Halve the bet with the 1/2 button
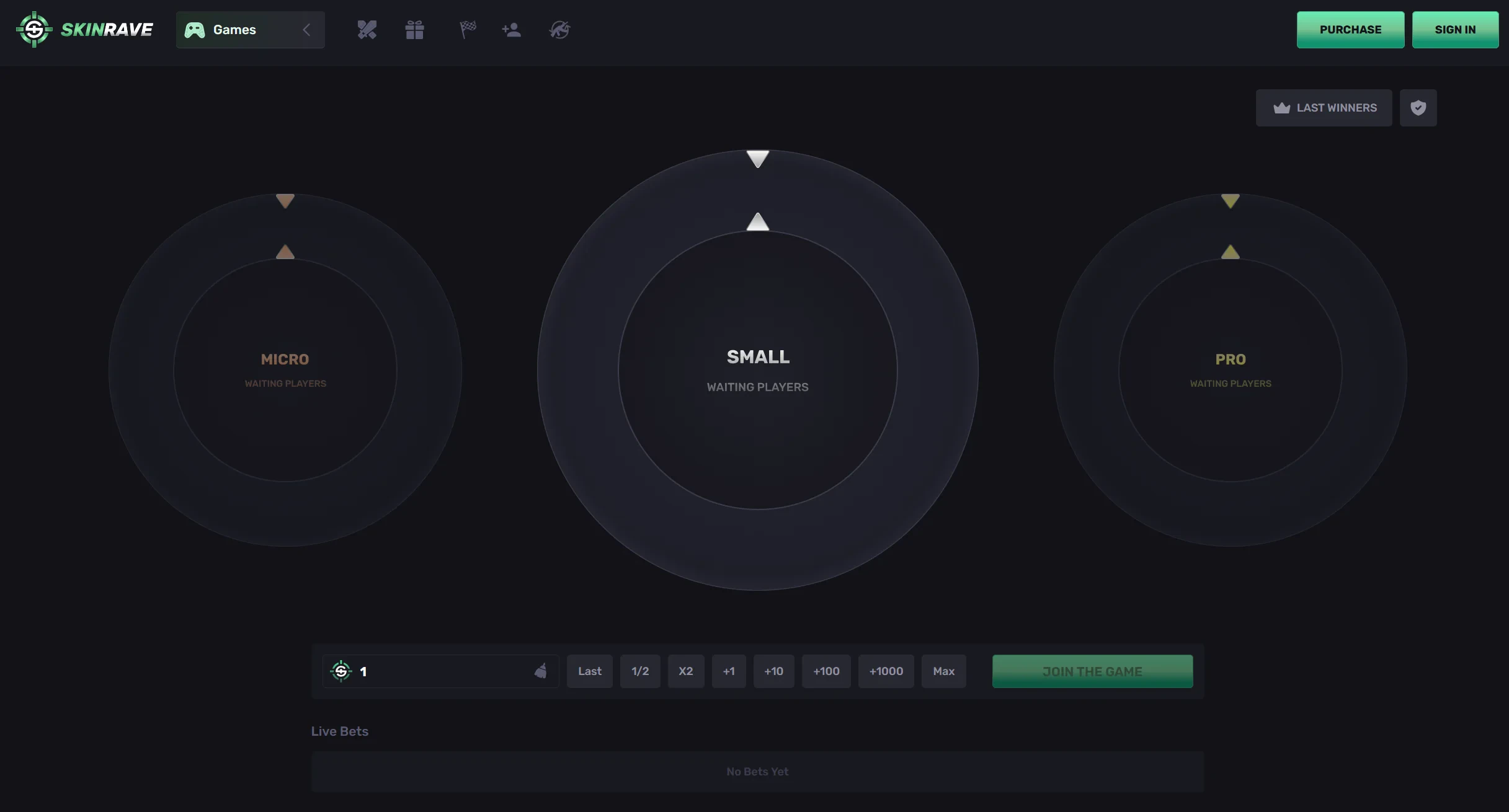The width and height of the screenshot is (1509, 812). pos(640,671)
